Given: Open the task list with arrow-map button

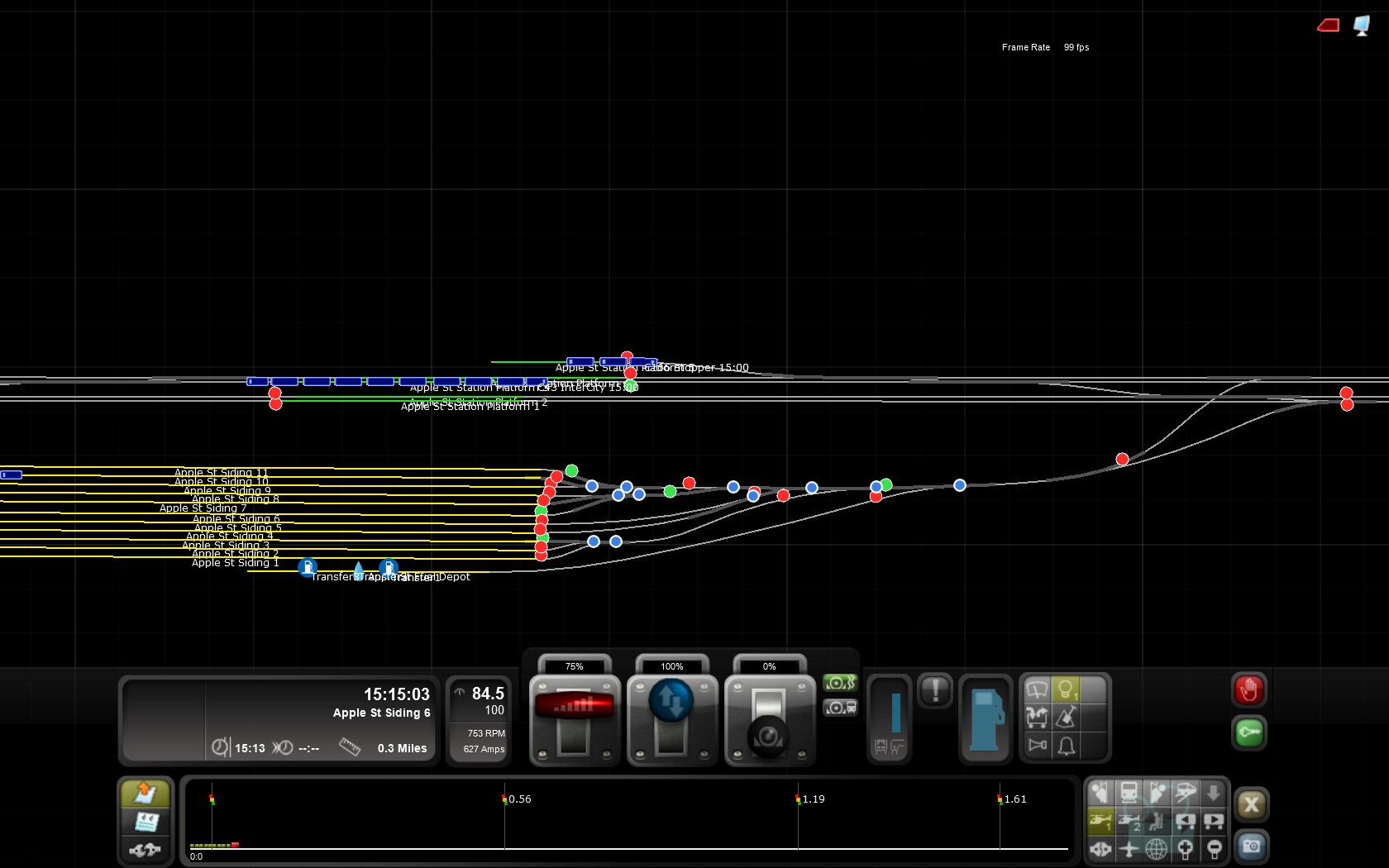Looking at the screenshot, I should (x=145, y=794).
